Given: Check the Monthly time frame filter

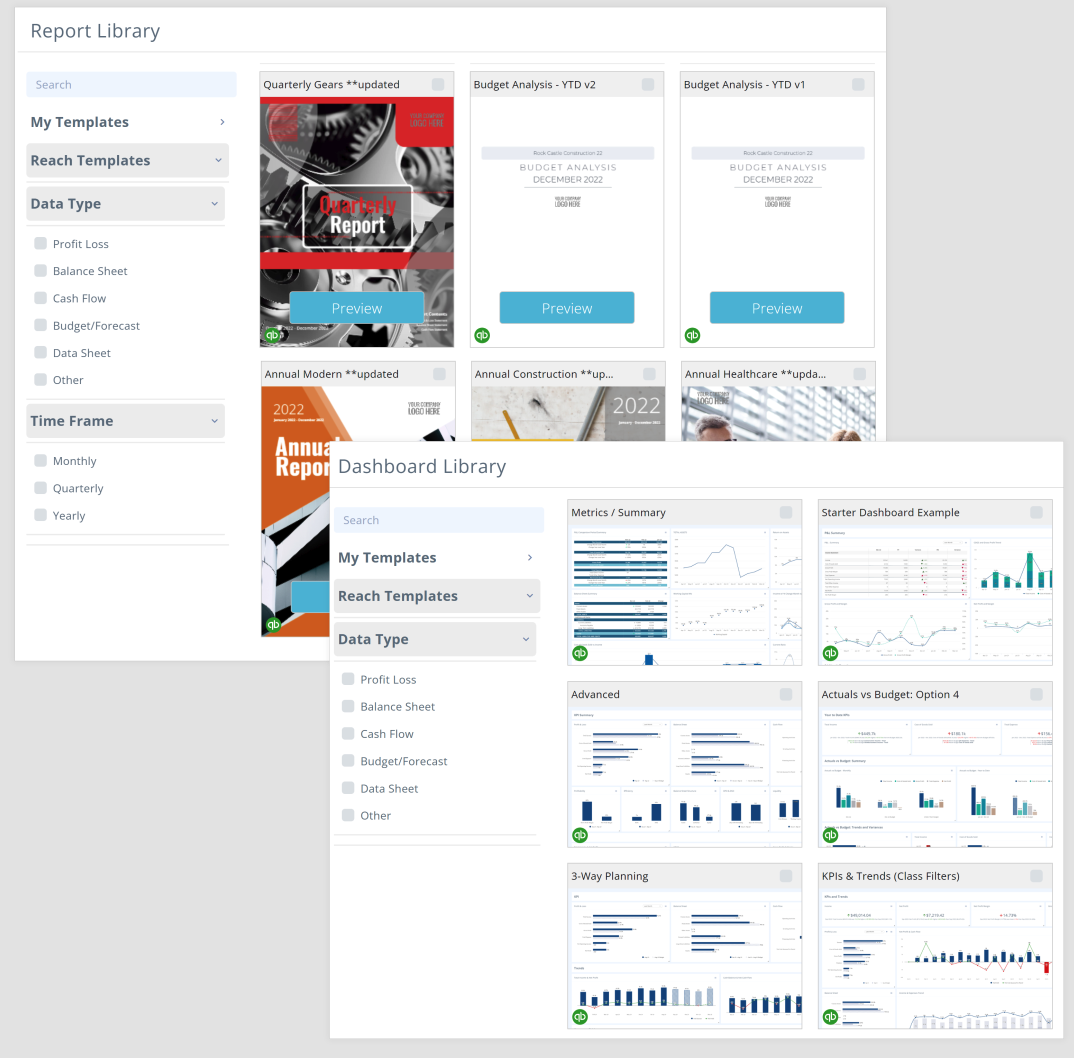Looking at the screenshot, I should tap(41, 460).
